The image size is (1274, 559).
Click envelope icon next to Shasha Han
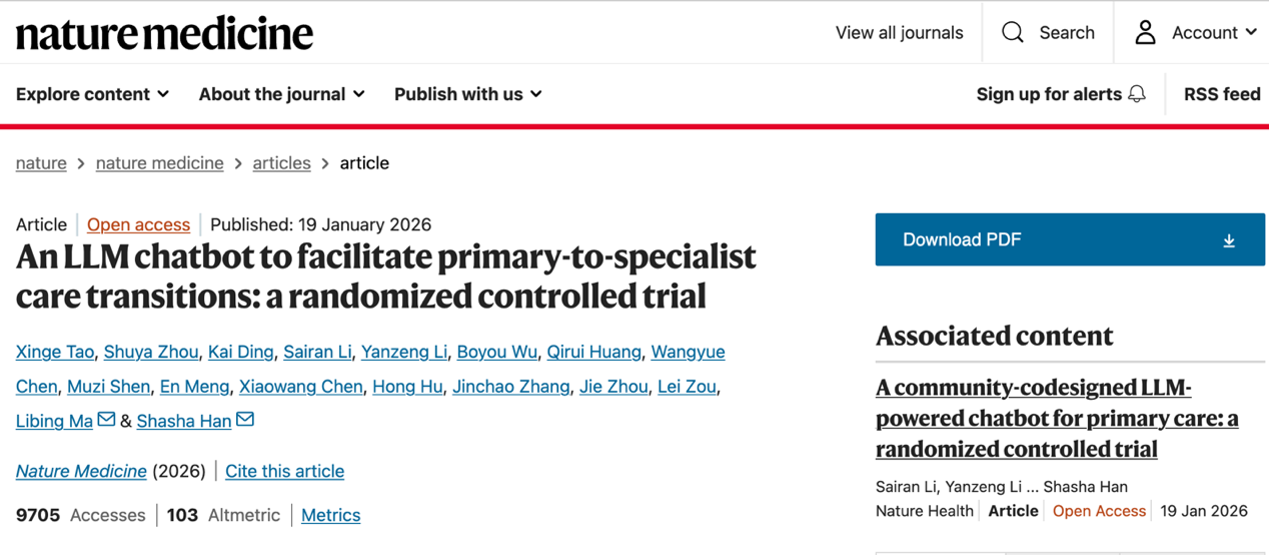(245, 420)
